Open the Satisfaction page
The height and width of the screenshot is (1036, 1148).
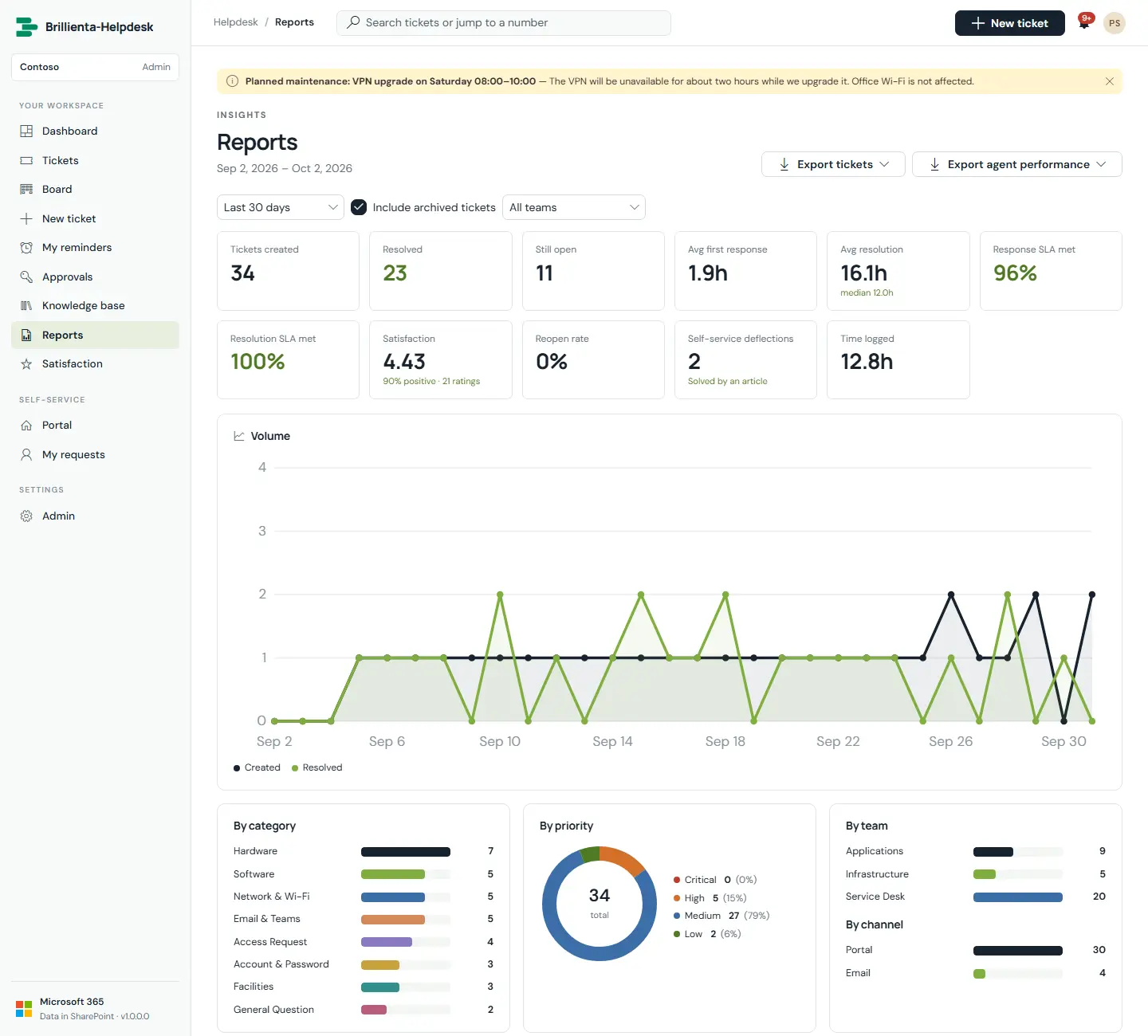pyautogui.click(x=95, y=364)
